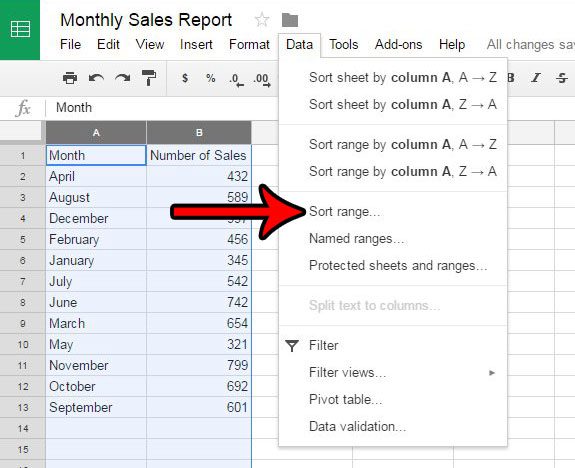Click the December cell
The width and height of the screenshot is (575, 468).
tap(96, 219)
